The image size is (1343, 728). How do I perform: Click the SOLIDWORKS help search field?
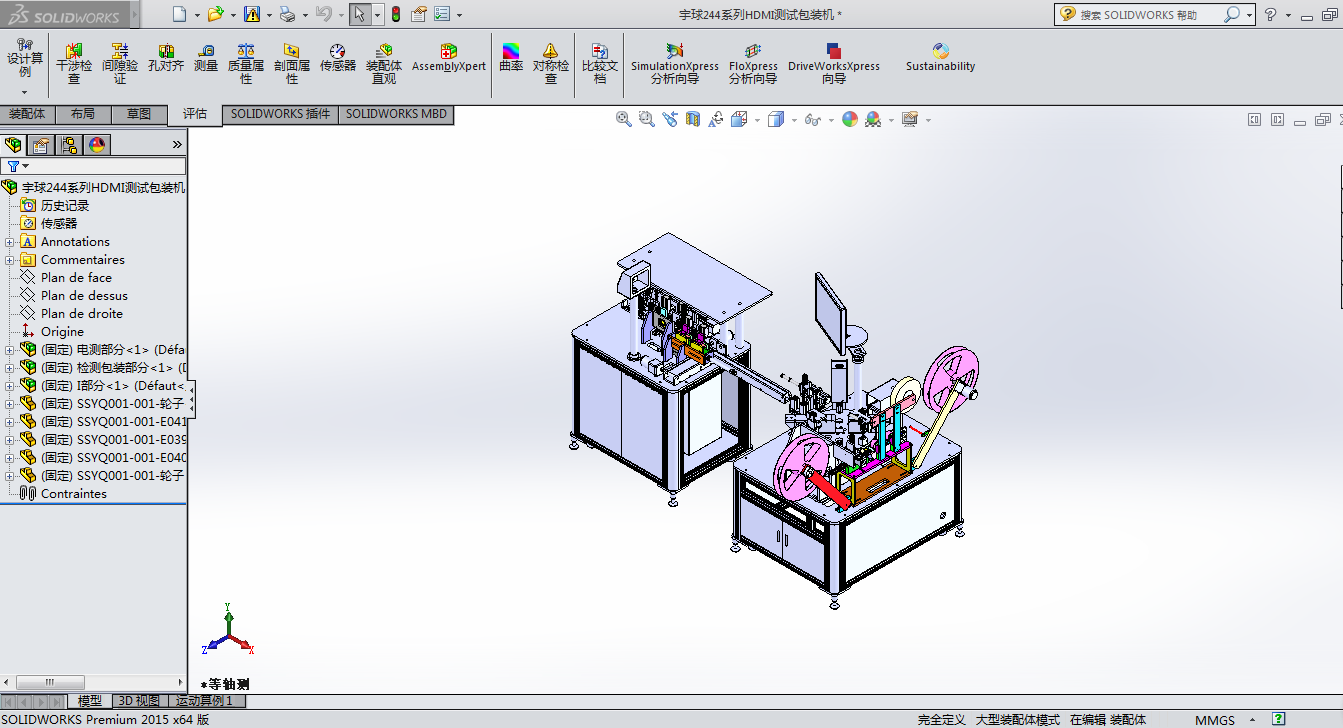coord(1148,15)
